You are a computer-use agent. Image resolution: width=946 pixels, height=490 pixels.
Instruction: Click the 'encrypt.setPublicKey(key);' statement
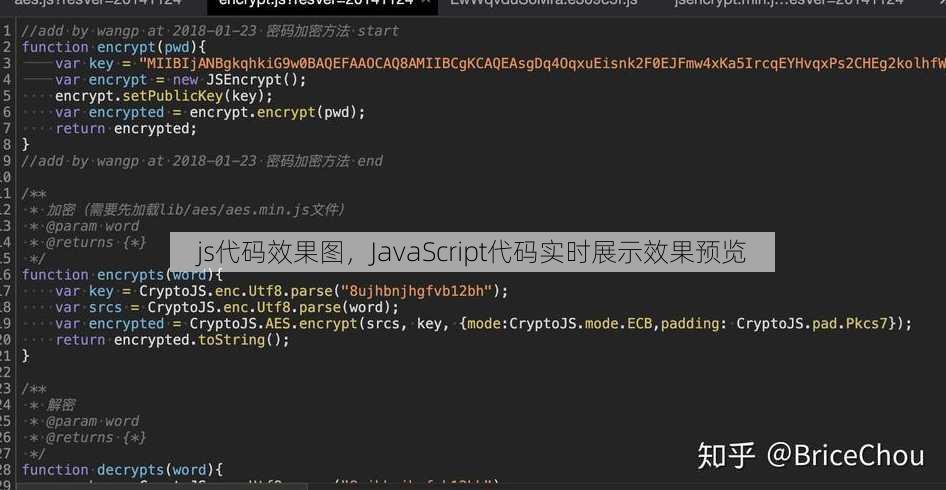tap(164, 96)
